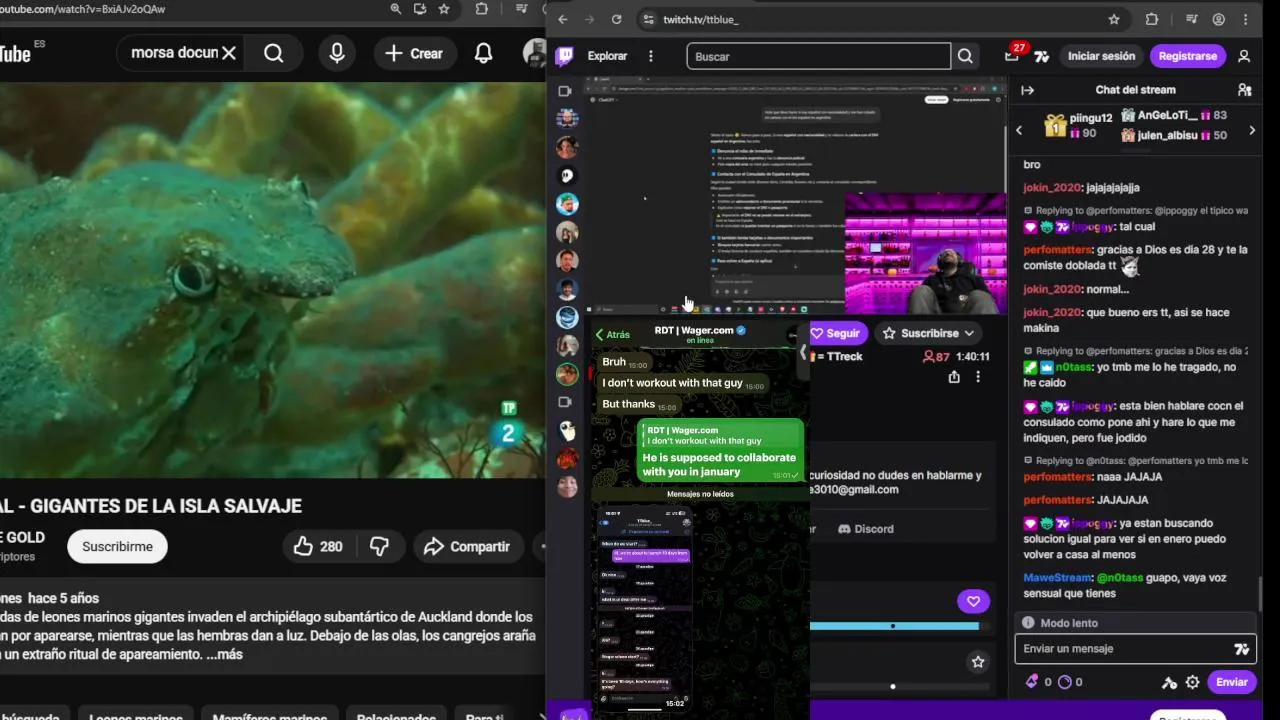This screenshot has height=720, width=1280.
Task: Open zoom magnifier icon in YouTube address bar
Action: coord(396,9)
